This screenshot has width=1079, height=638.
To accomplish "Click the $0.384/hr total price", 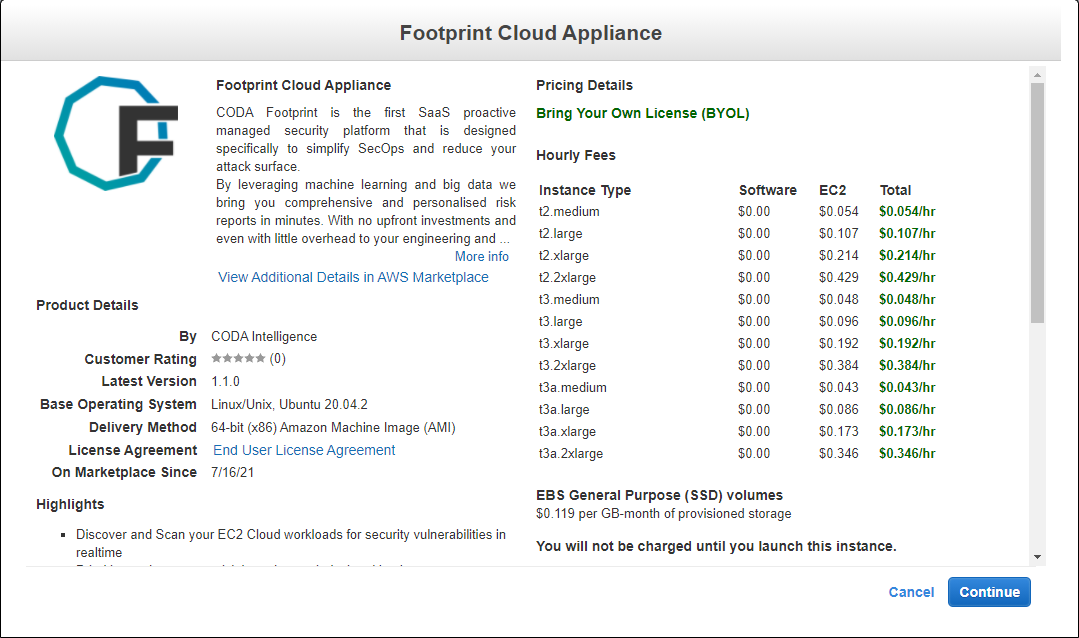I will point(907,365).
